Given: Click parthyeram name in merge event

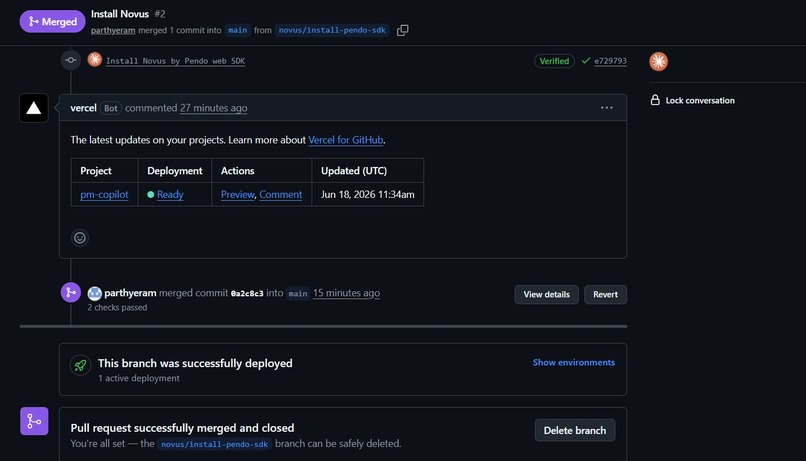Looking at the screenshot, I should (130, 293).
